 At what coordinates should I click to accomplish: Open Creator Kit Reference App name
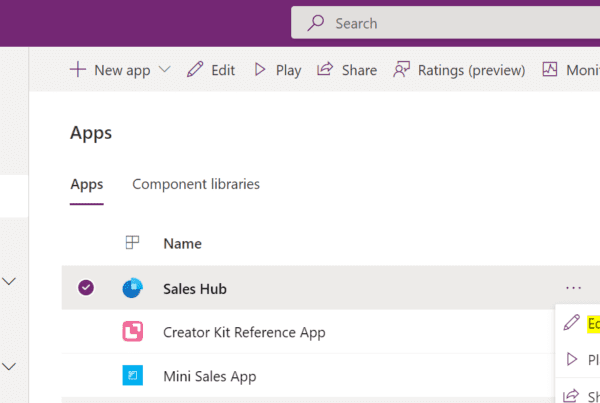pyautogui.click(x=244, y=333)
